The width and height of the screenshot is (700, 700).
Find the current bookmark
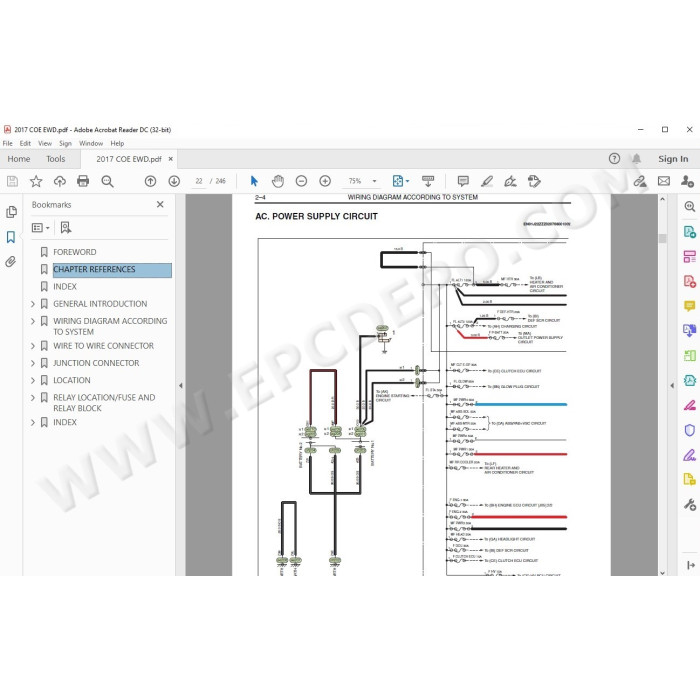[x=66, y=228]
